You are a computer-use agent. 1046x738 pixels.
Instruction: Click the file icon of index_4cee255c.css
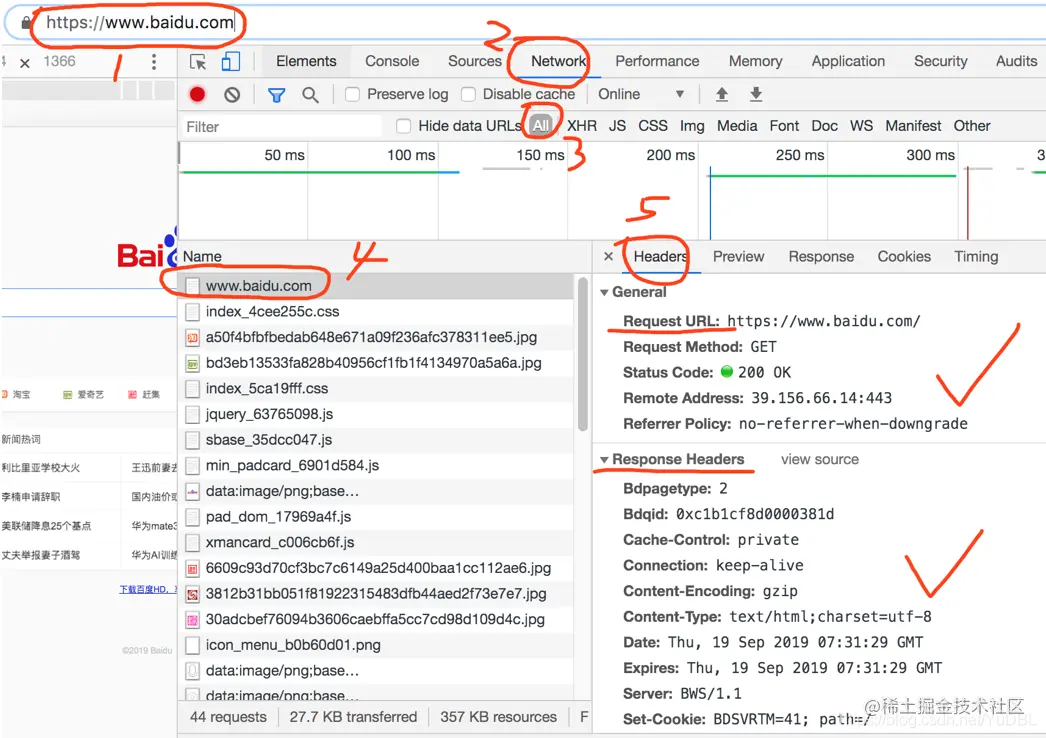coord(192,312)
